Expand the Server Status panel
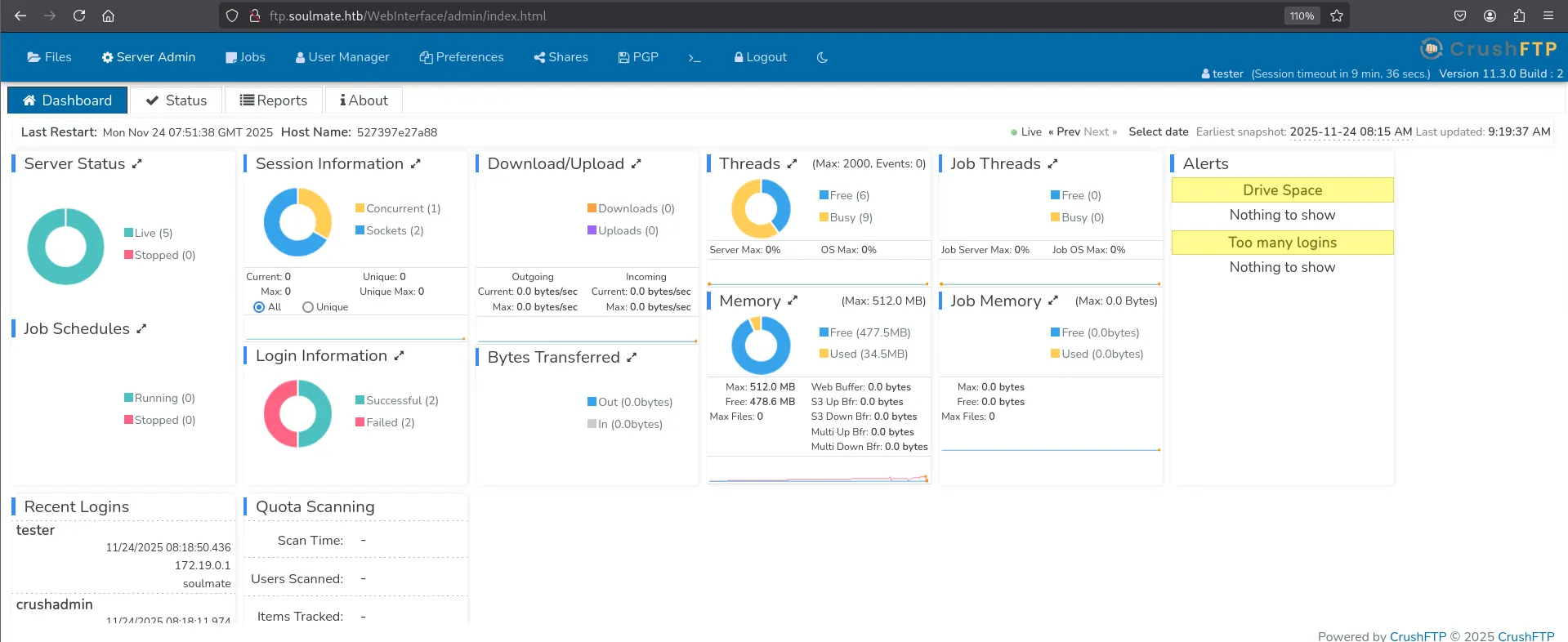 (x=137, y=163)
